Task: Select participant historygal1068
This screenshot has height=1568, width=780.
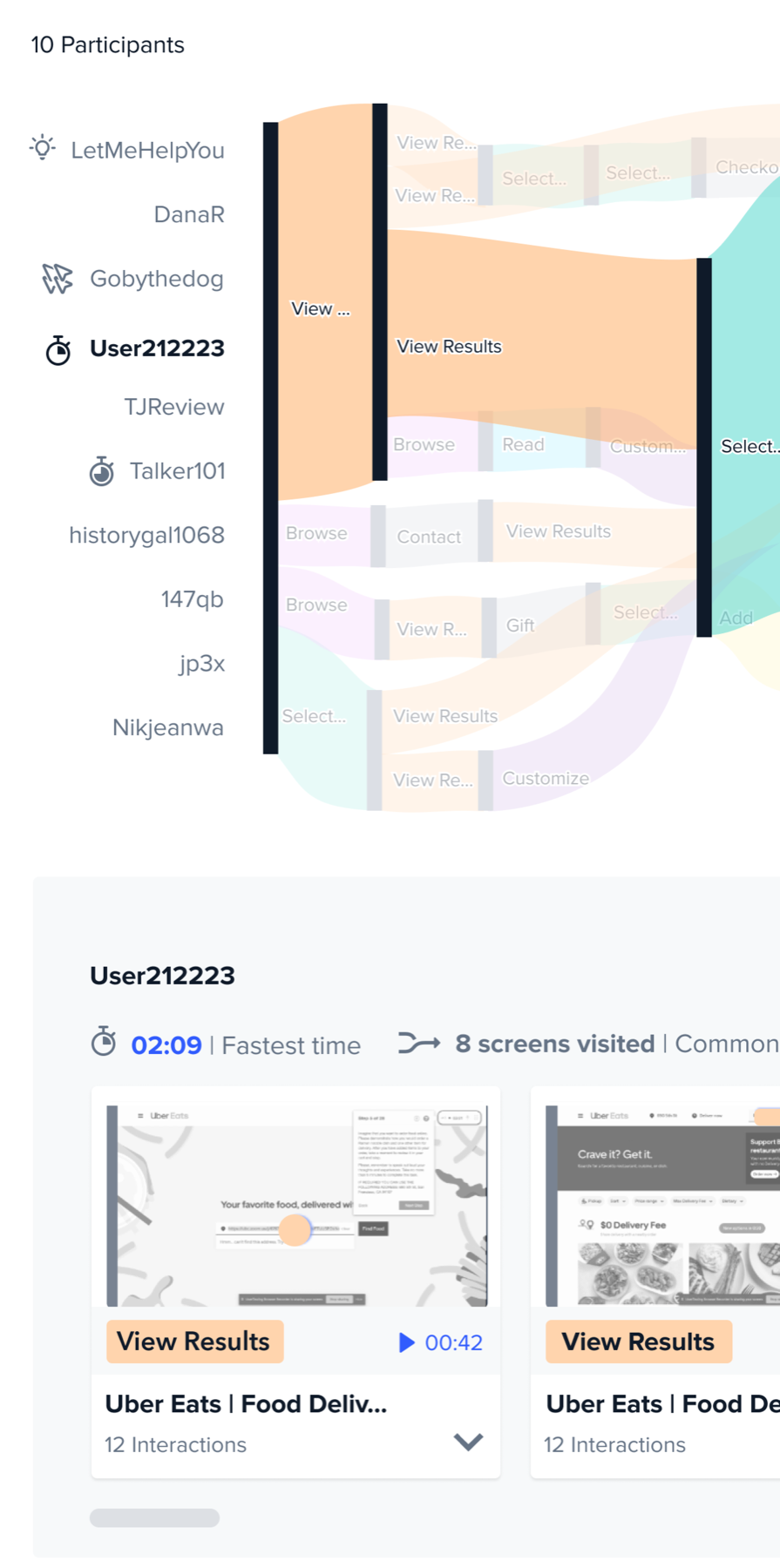Action: 146,535
